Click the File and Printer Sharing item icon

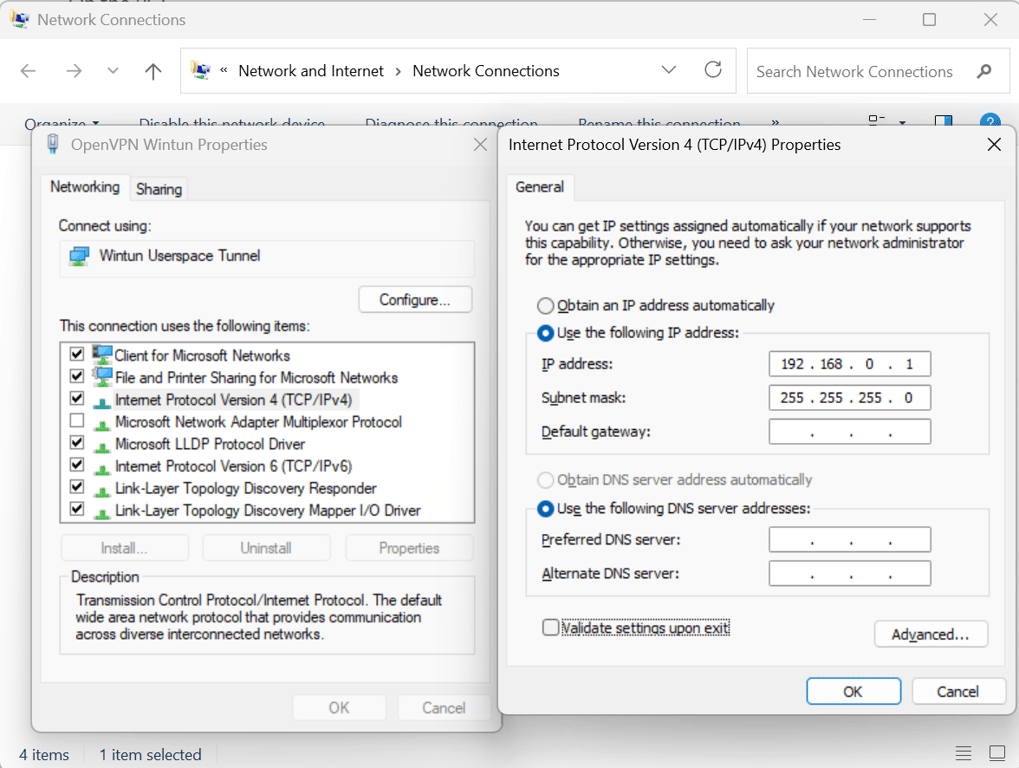point(102,377)
